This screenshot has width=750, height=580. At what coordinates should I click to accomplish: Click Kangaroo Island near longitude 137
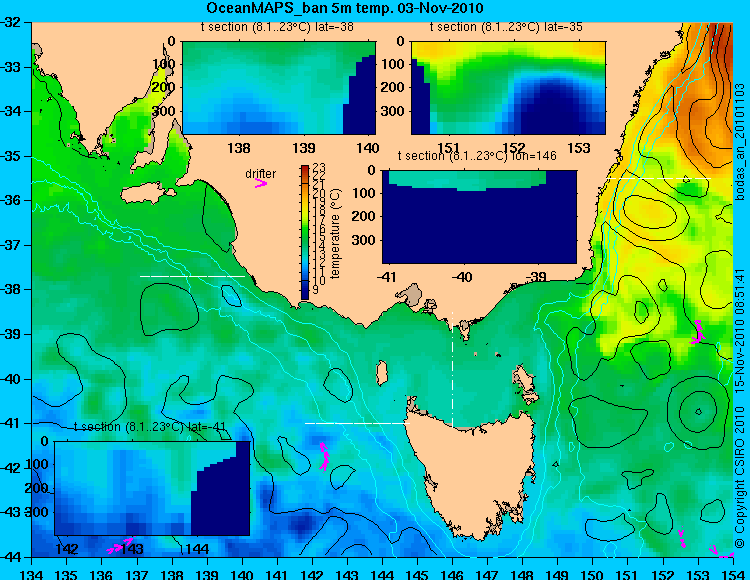click(145, 193)
